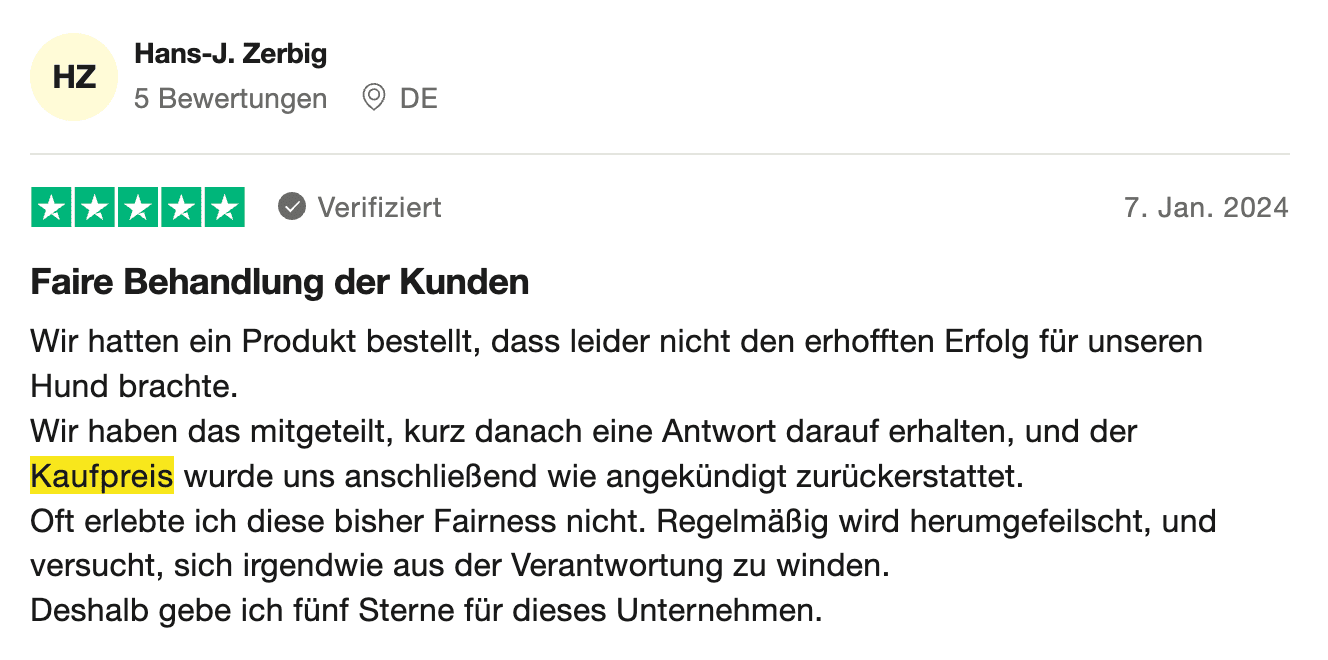Viewport: 1328px width, 660px height.
Task: Click the location pin icon
Action: tap(373, 98)
